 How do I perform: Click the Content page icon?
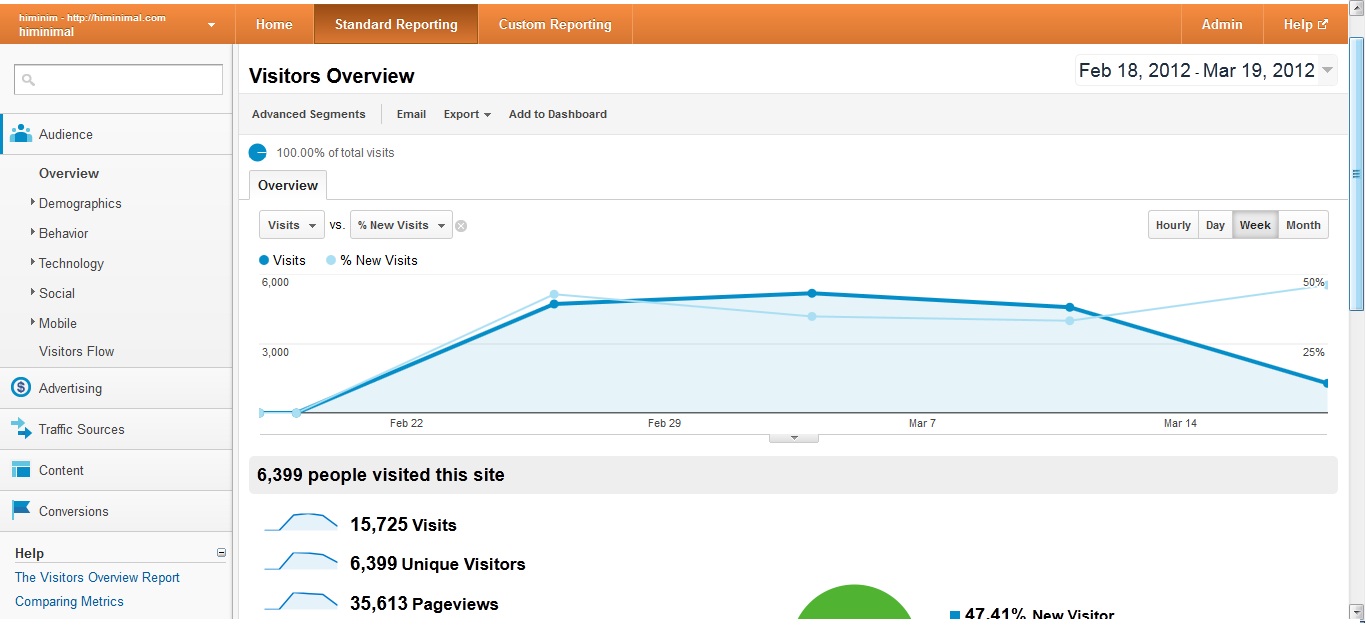click(x=21, y=470)
